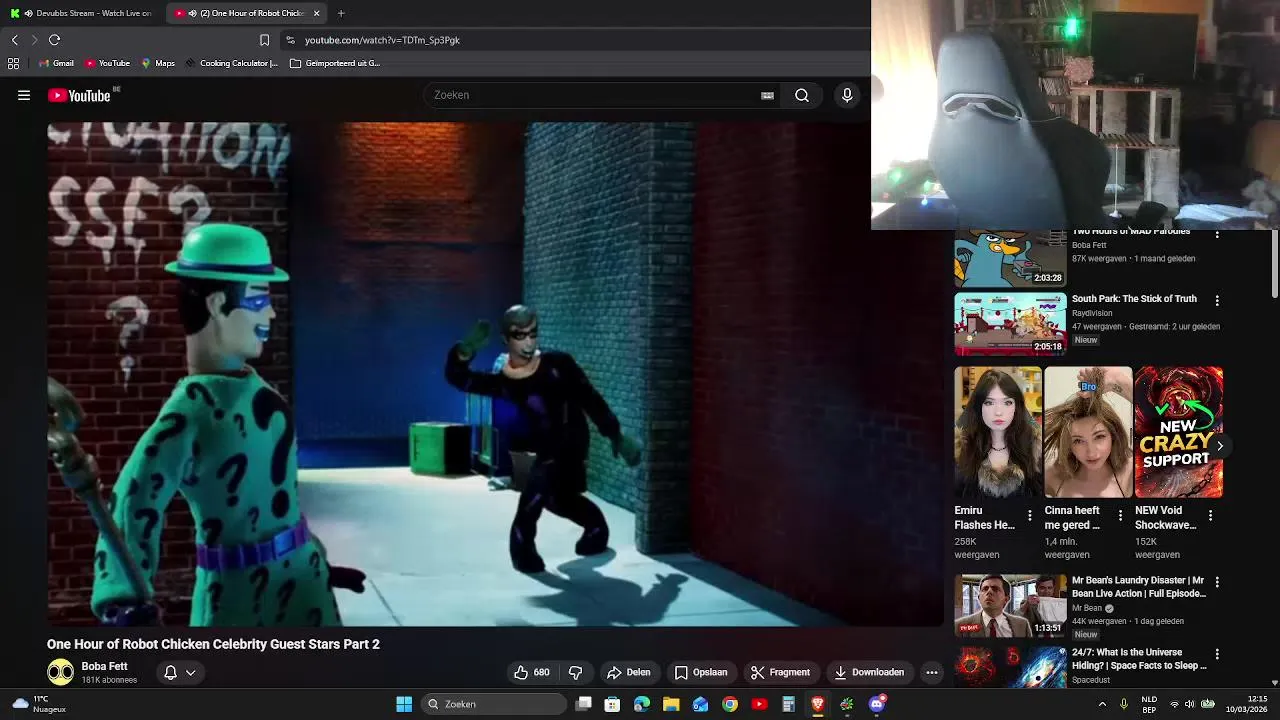
Task: Click the Robot Chicken video player
Action: 495,374
